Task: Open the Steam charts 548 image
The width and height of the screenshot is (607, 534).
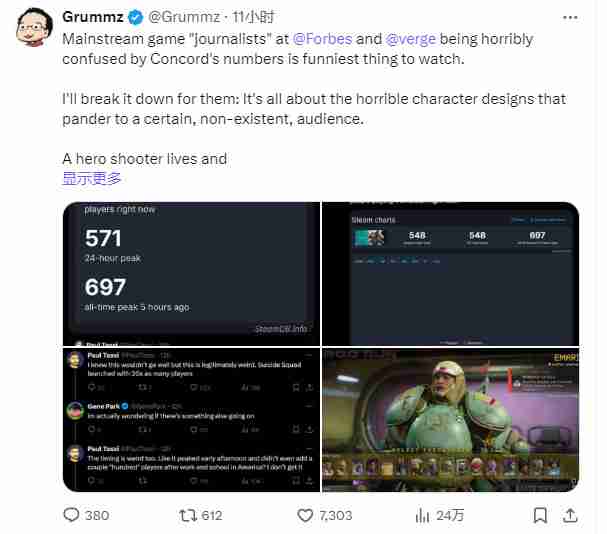Action: tap(451, 273)
